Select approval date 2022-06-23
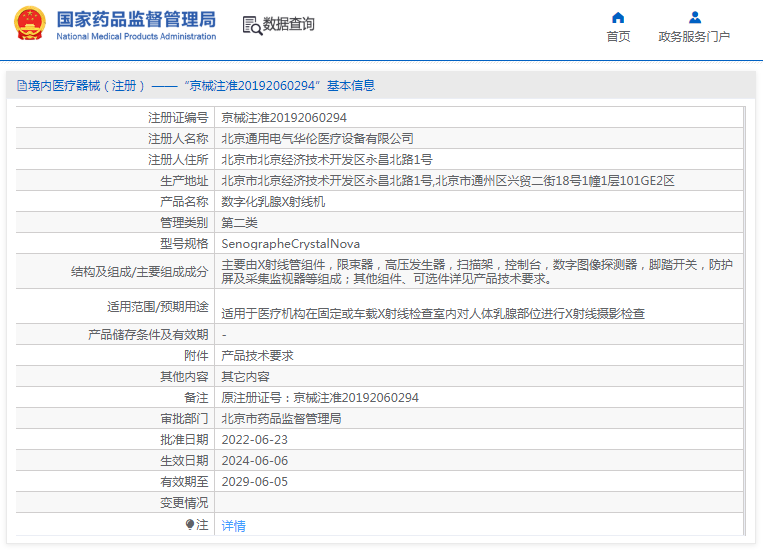Viewport: 763px width, 552px height. (254, 440)
